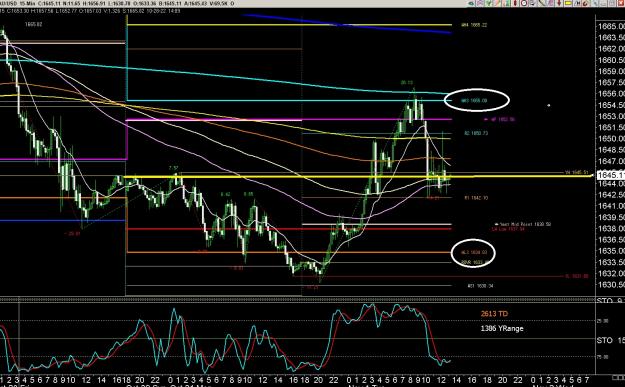The height and width of the screenshot is (387, 625).
Task: Click the 1641.00 price on right axis
Action: tap(611, 206)
